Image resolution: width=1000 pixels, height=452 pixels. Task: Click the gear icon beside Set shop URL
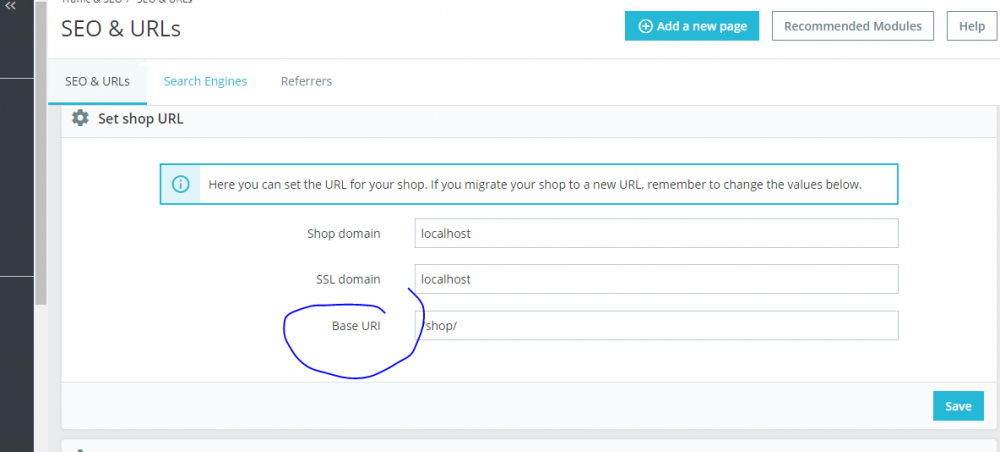80,119
